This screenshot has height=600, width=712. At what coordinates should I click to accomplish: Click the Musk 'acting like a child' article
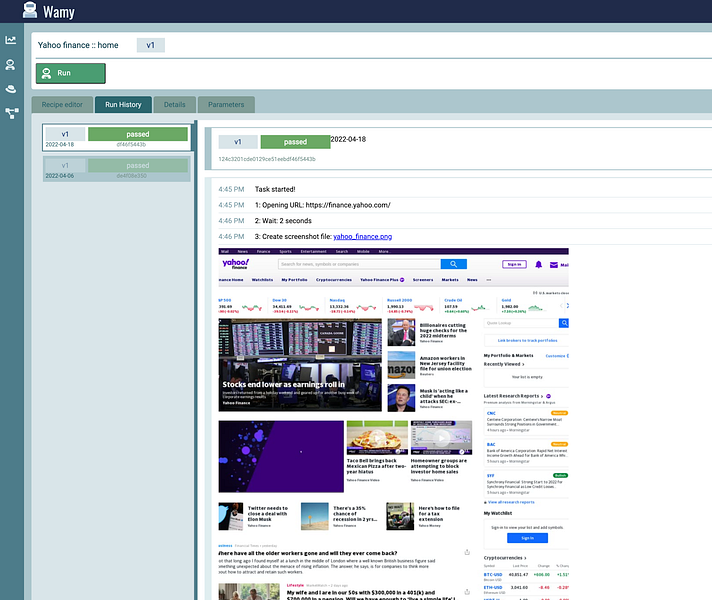[428, 398]
